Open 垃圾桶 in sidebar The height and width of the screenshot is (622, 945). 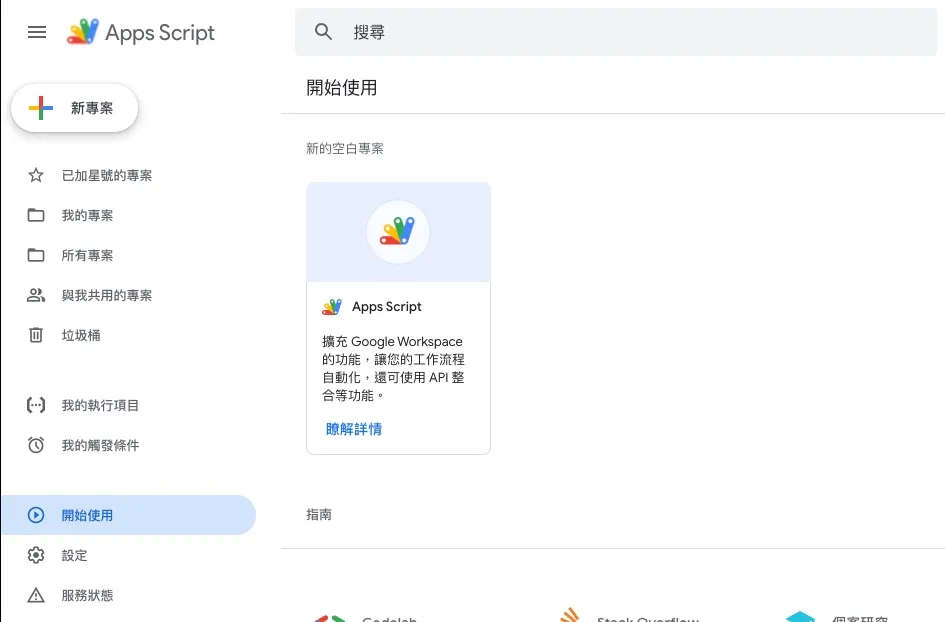pyautogui.click(x=81, y=335)
